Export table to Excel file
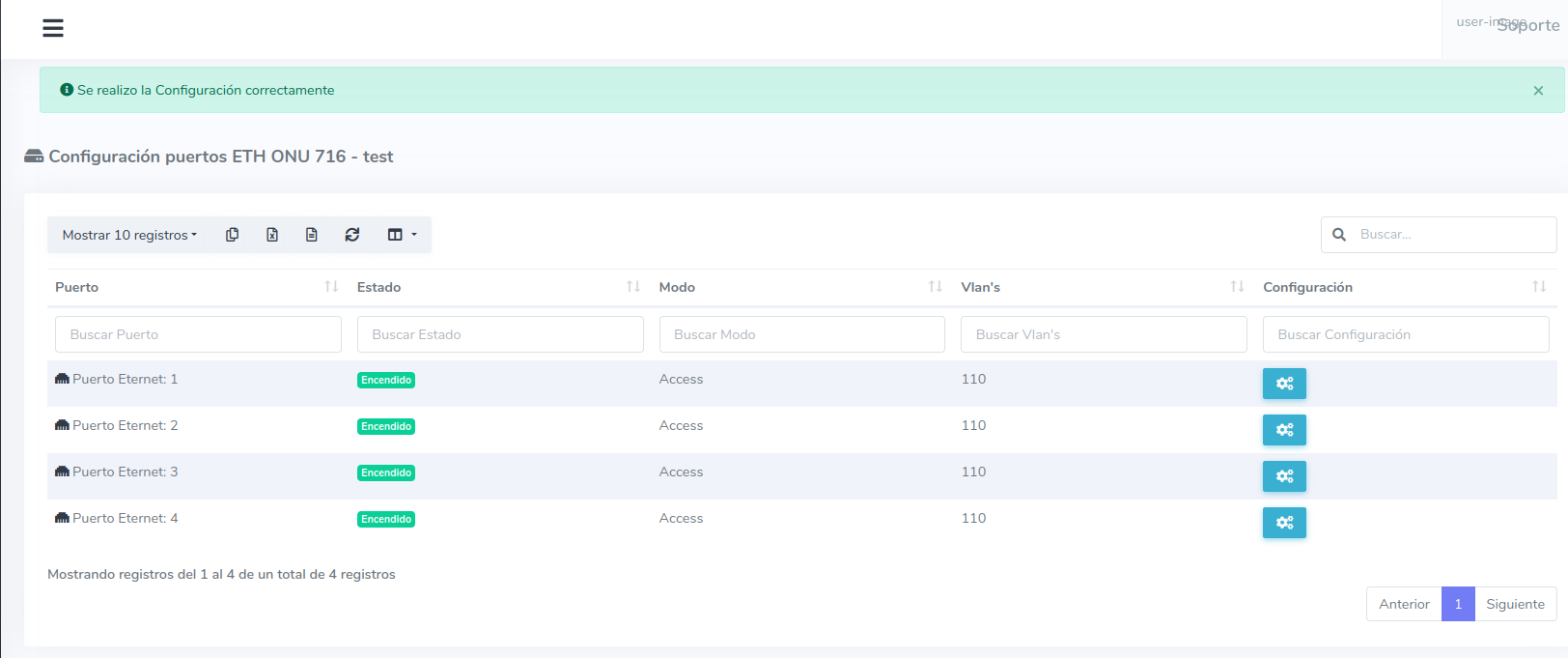Screen dimensions: 1568x658 (272, 235)
